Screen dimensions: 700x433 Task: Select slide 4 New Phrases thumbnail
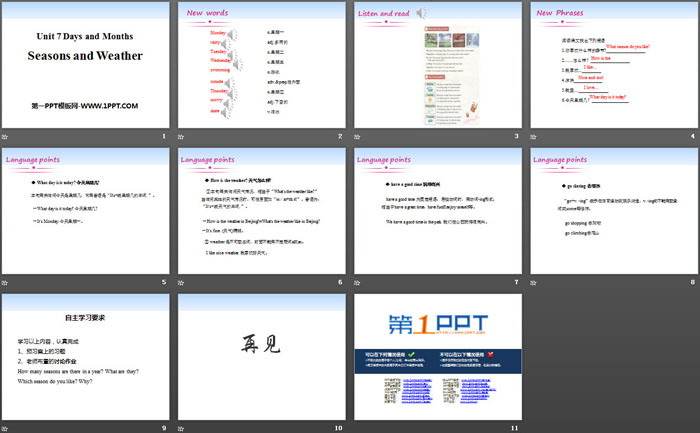point(614,65)
